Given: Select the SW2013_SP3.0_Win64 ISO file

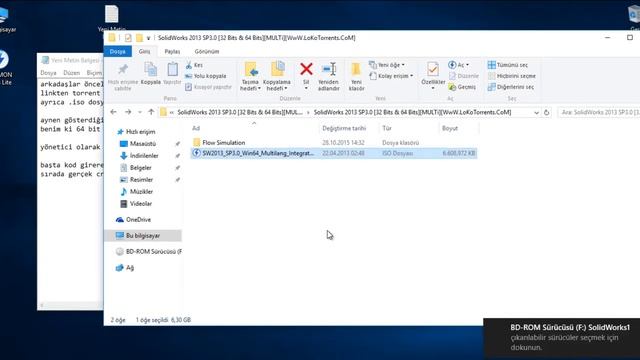Looking at the screenshot, I should [x=333, y=153].
